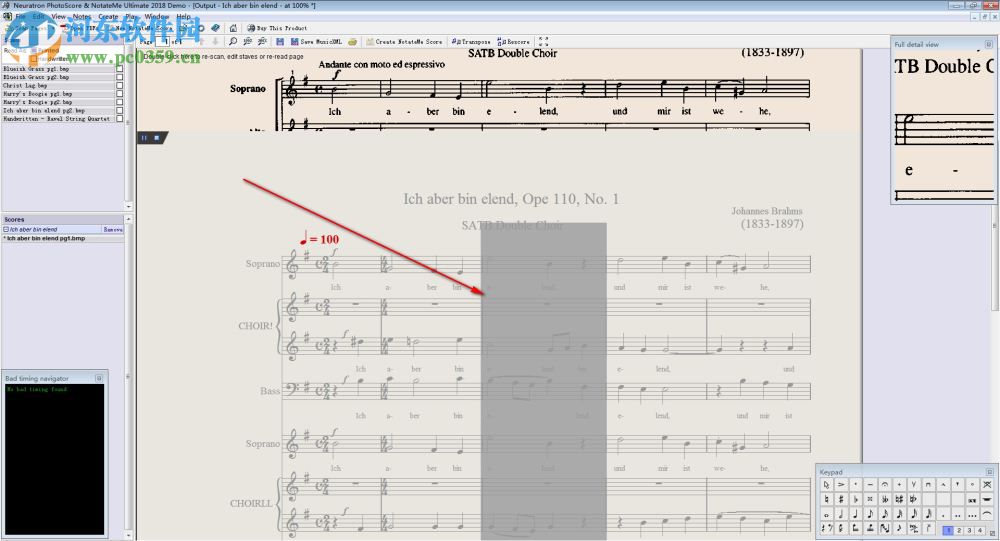This screenshot has height=541, width=1000.
Task: Select the flat sign on Keypad
Action: pos(856,499)
